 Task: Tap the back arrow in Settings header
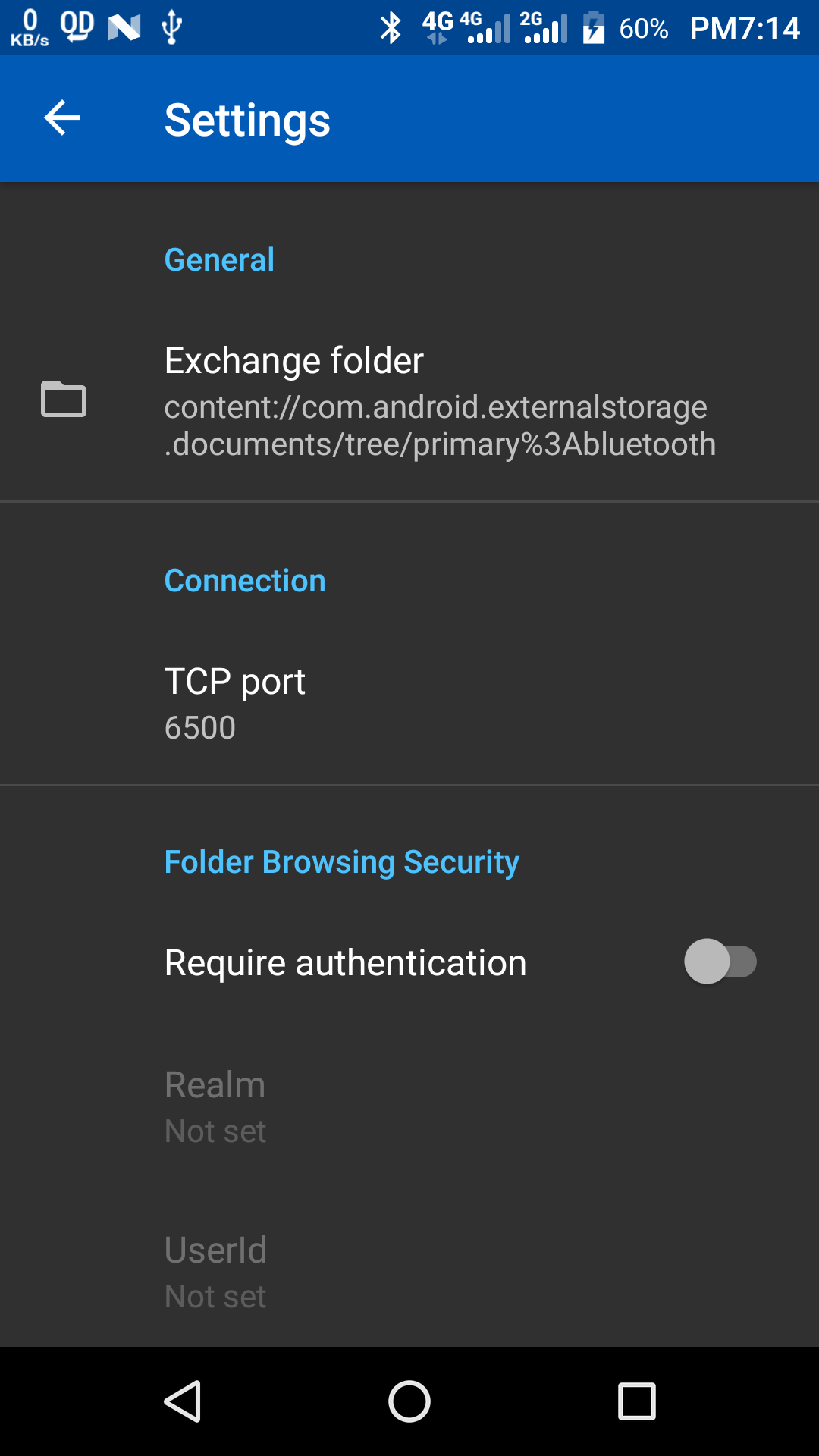click(62, 118)
